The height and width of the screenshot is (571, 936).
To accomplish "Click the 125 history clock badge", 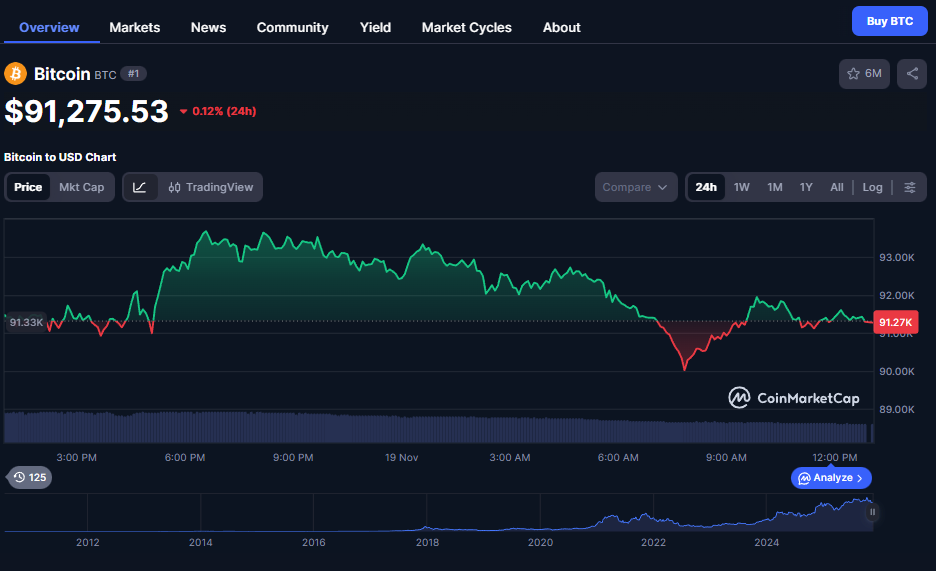I will click(30, 477).
